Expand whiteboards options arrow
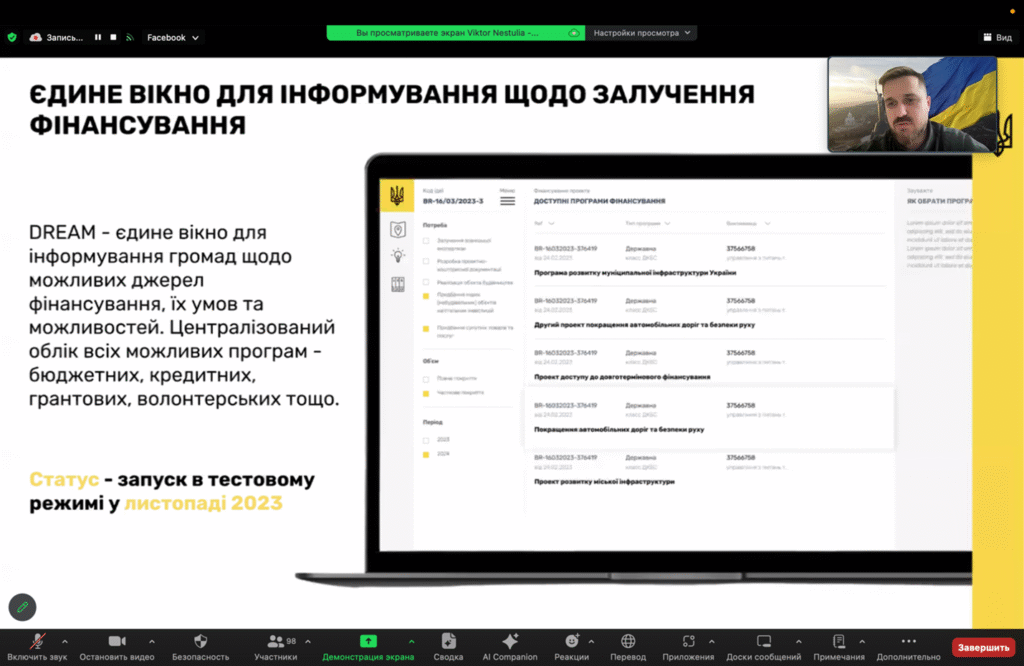This screenshot has height=666, width=1024. (799, 642)
